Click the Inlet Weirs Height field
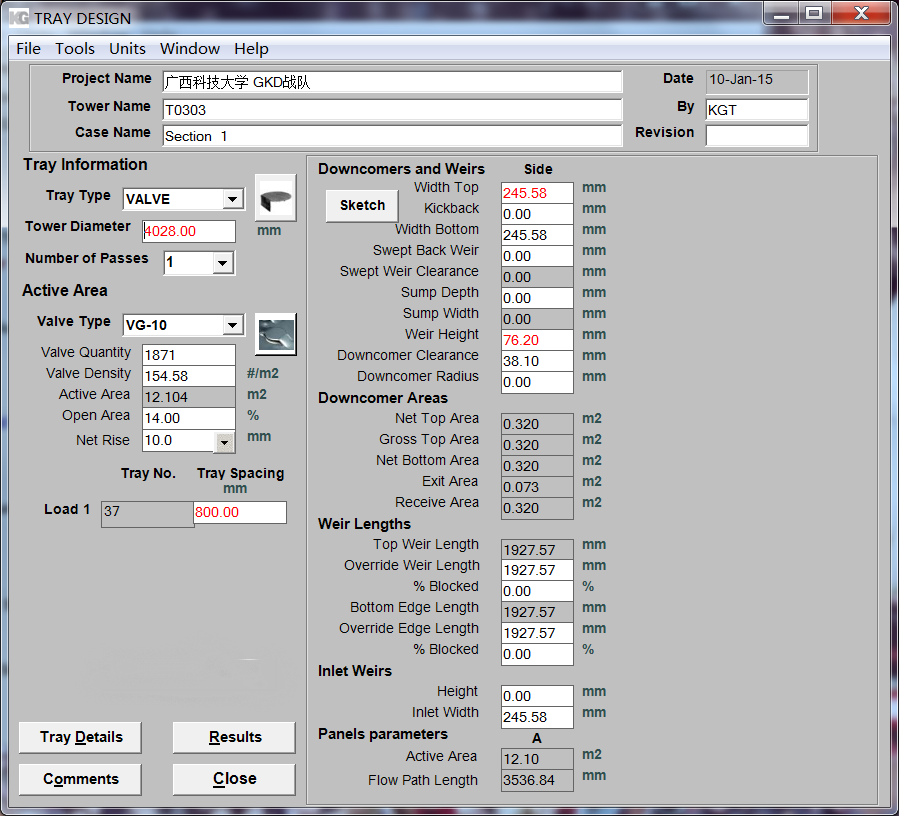Image resolution: width=899 pixels, height=816 pixels. (x=537, y=696)
